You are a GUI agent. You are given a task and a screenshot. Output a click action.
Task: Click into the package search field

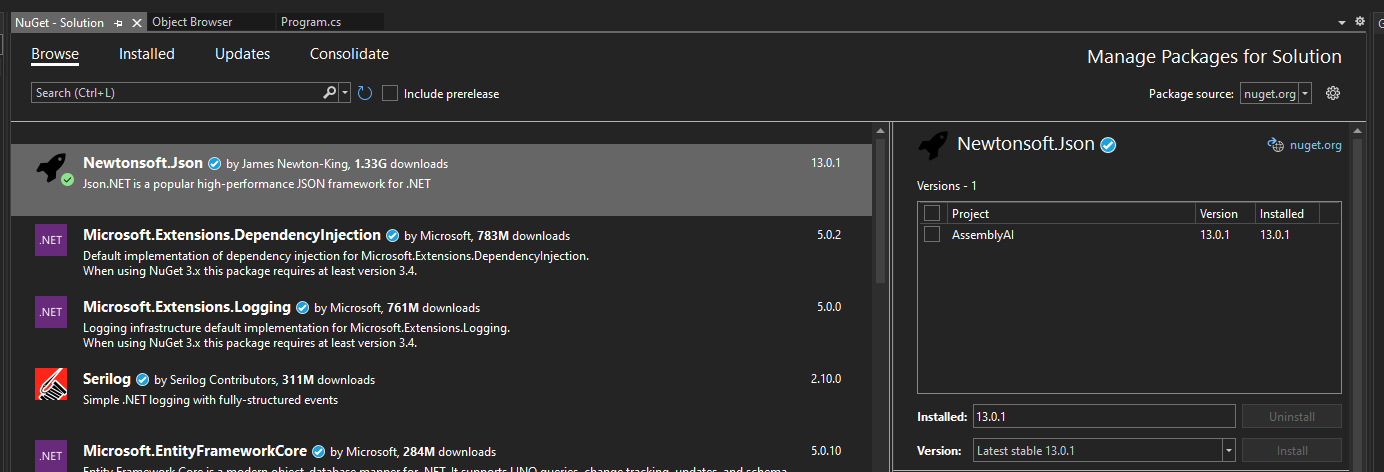tap(175, 93)
